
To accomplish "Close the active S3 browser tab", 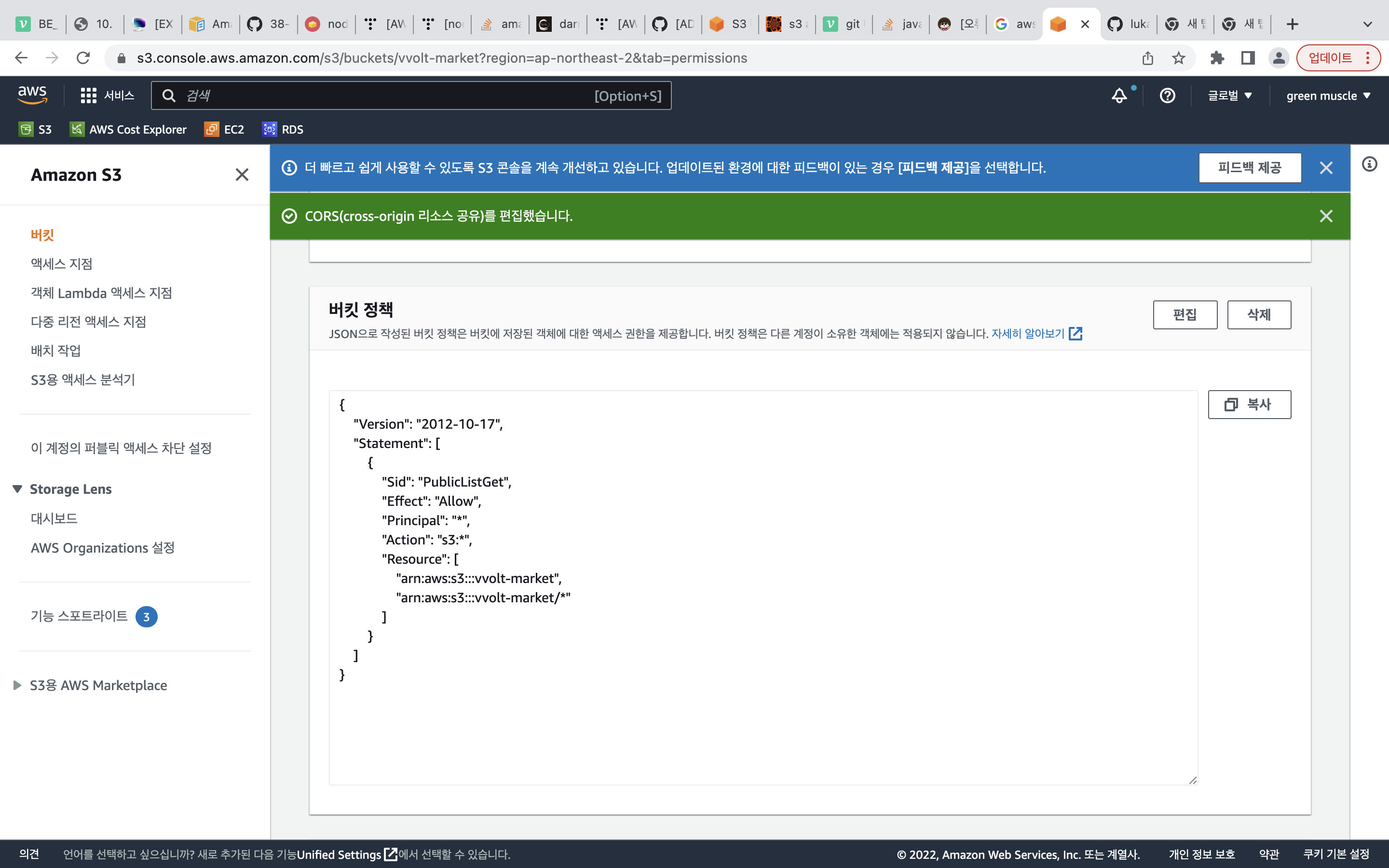I will (1085, 24).
